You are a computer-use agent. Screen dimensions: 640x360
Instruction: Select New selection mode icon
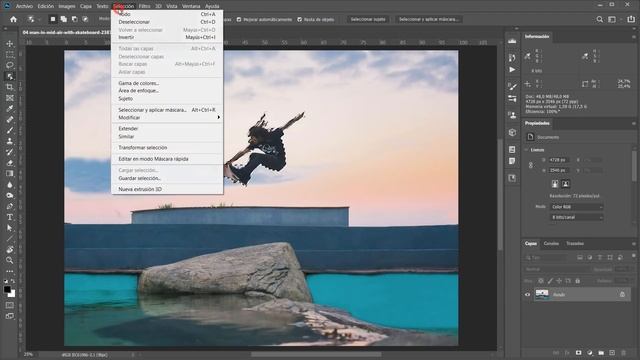[53, 19]
